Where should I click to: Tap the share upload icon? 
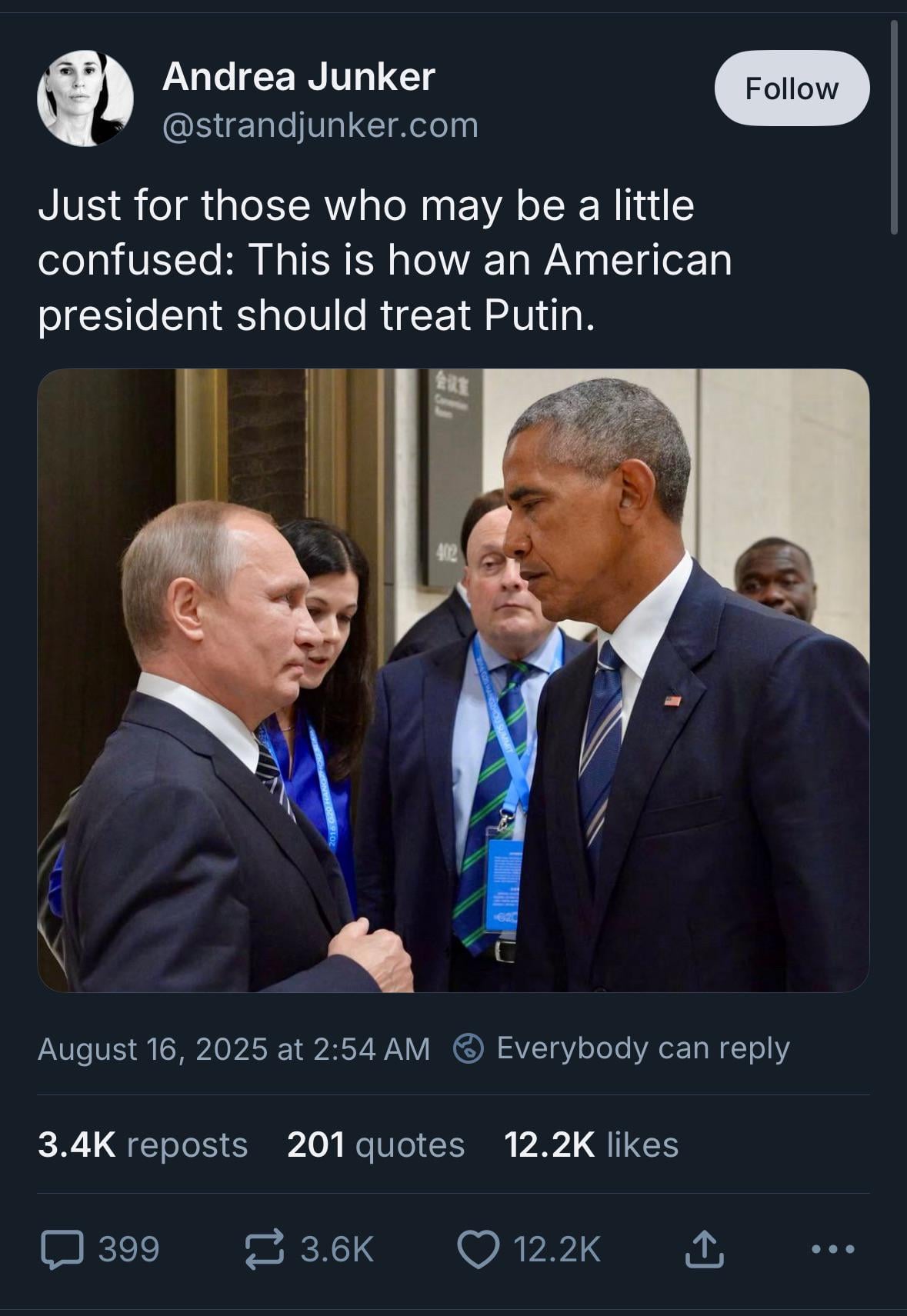click(704, 1248)
